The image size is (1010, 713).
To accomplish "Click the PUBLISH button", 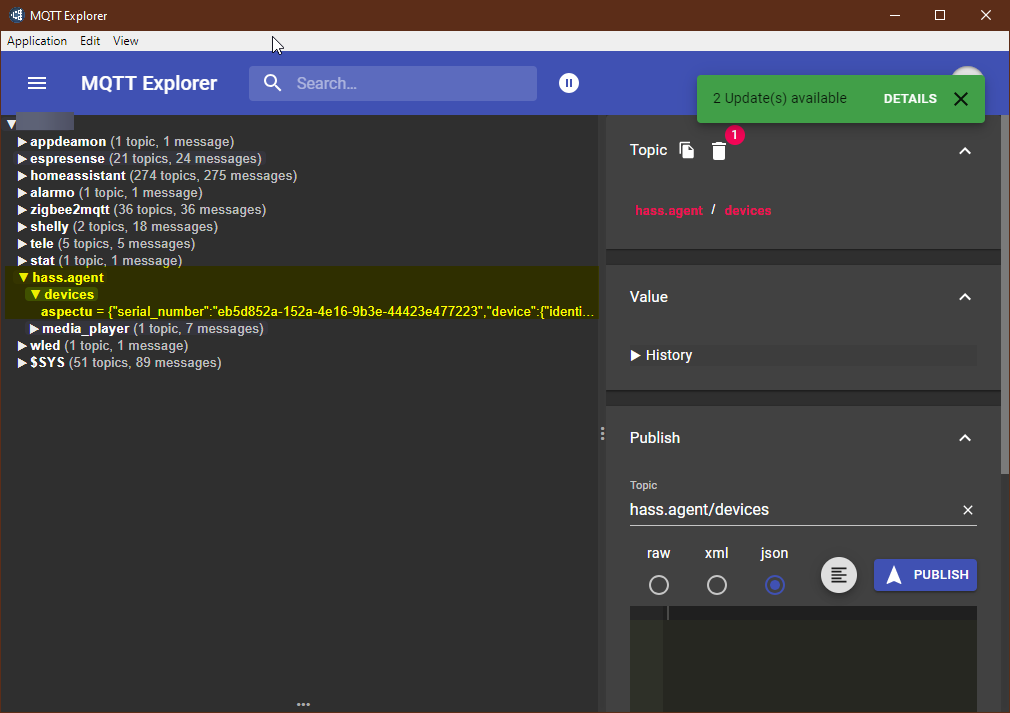I will click(925, 575).
